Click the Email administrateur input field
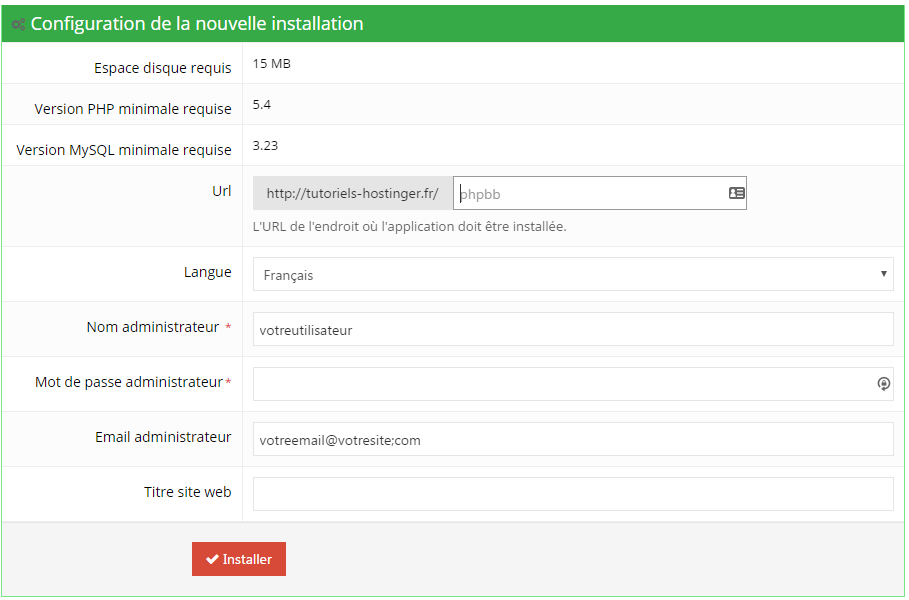 [x=573, y=439]
